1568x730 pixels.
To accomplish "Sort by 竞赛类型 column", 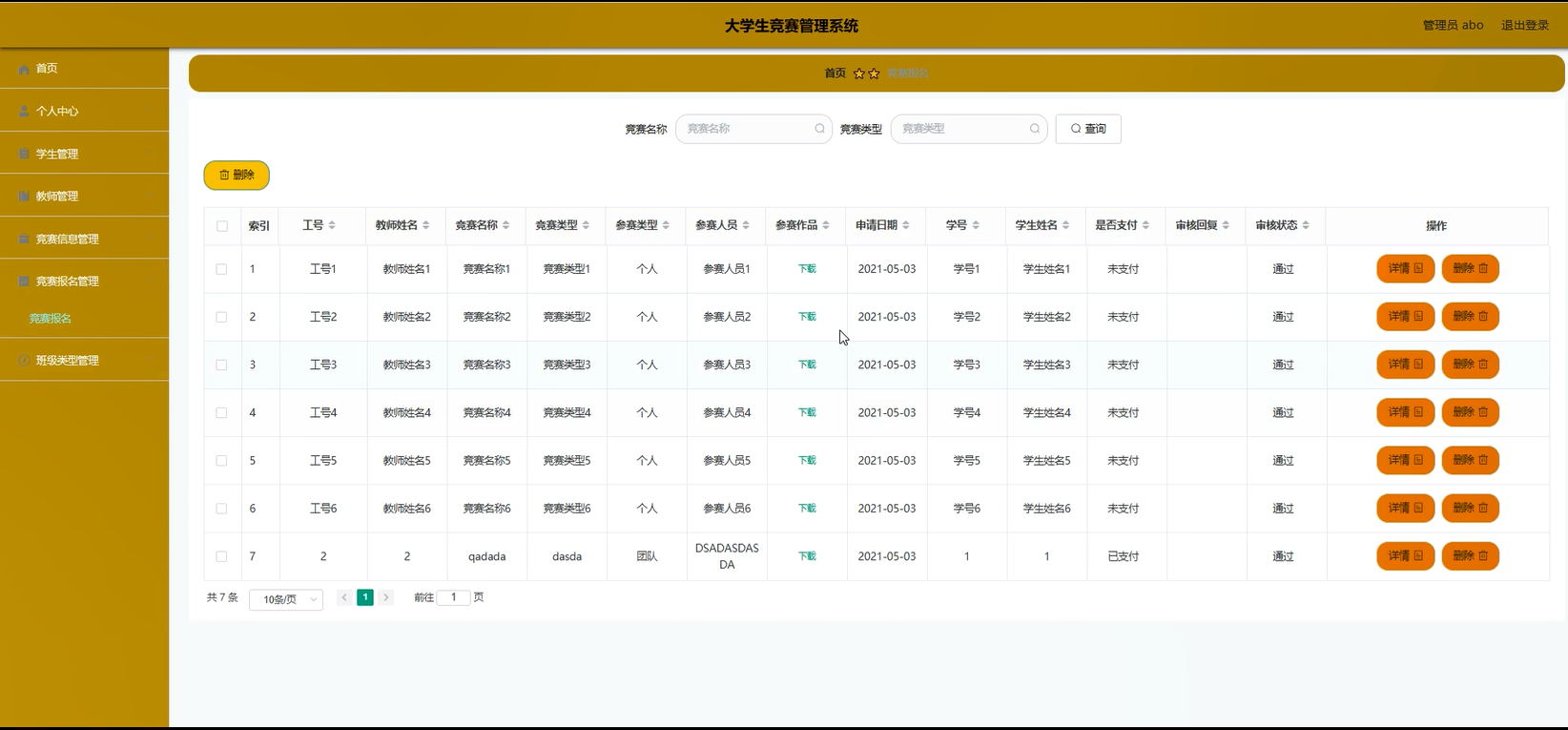I will click(587, 225).
